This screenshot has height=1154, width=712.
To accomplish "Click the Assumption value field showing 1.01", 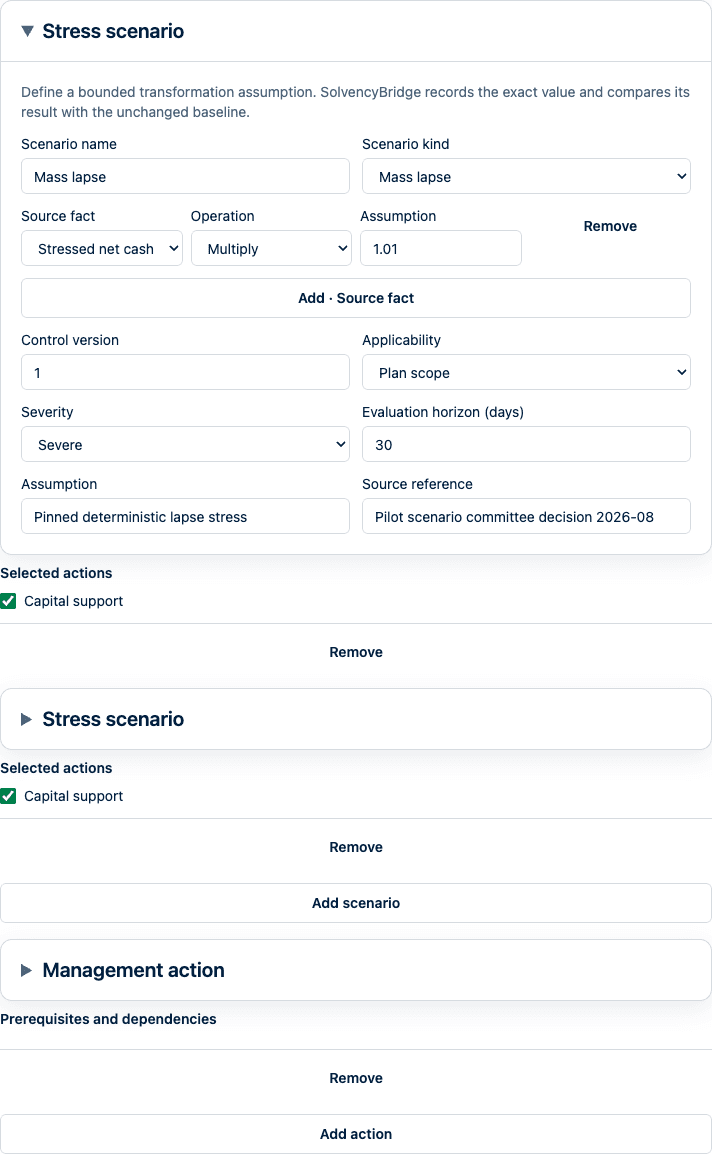I will 440,249.
